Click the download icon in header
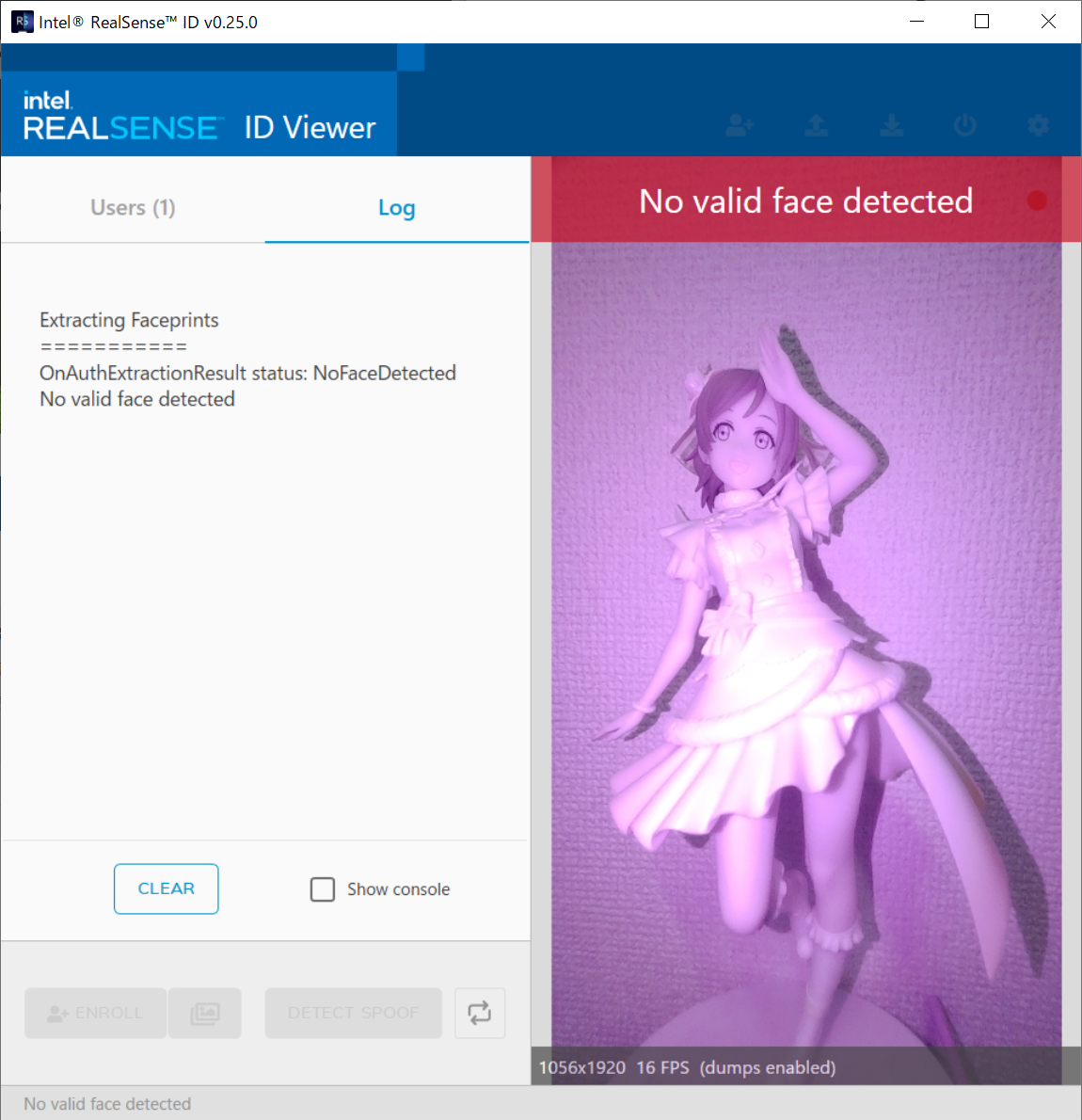 tap(891, 126)
